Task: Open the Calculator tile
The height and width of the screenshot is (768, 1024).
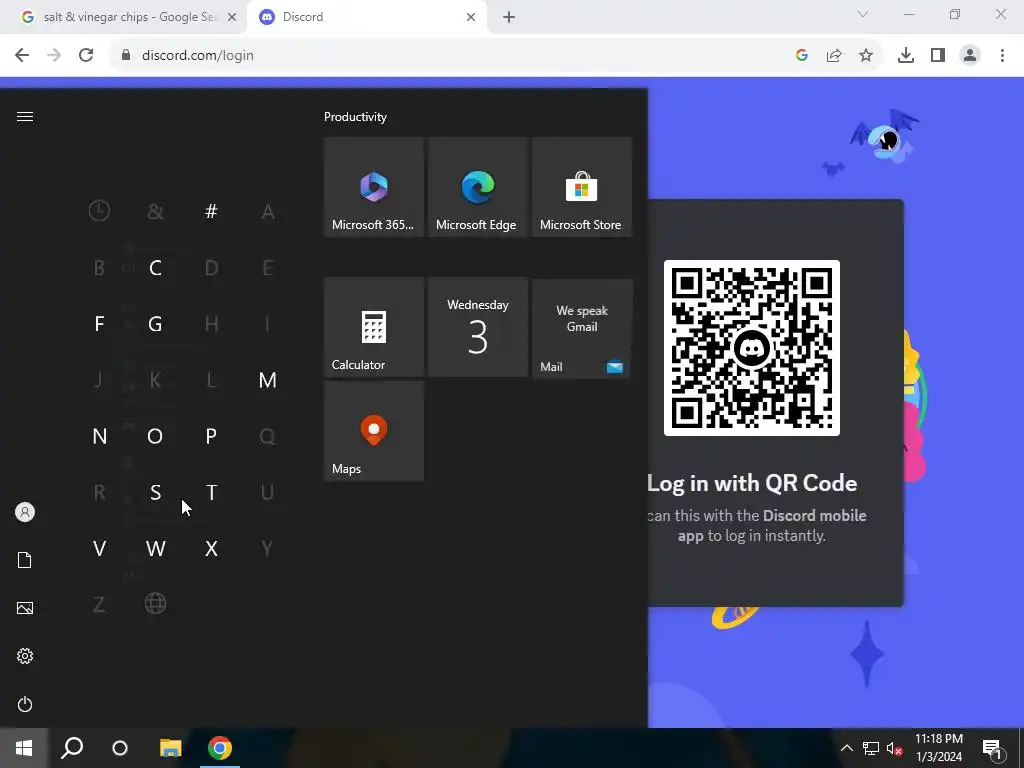Action: [374, 327]
